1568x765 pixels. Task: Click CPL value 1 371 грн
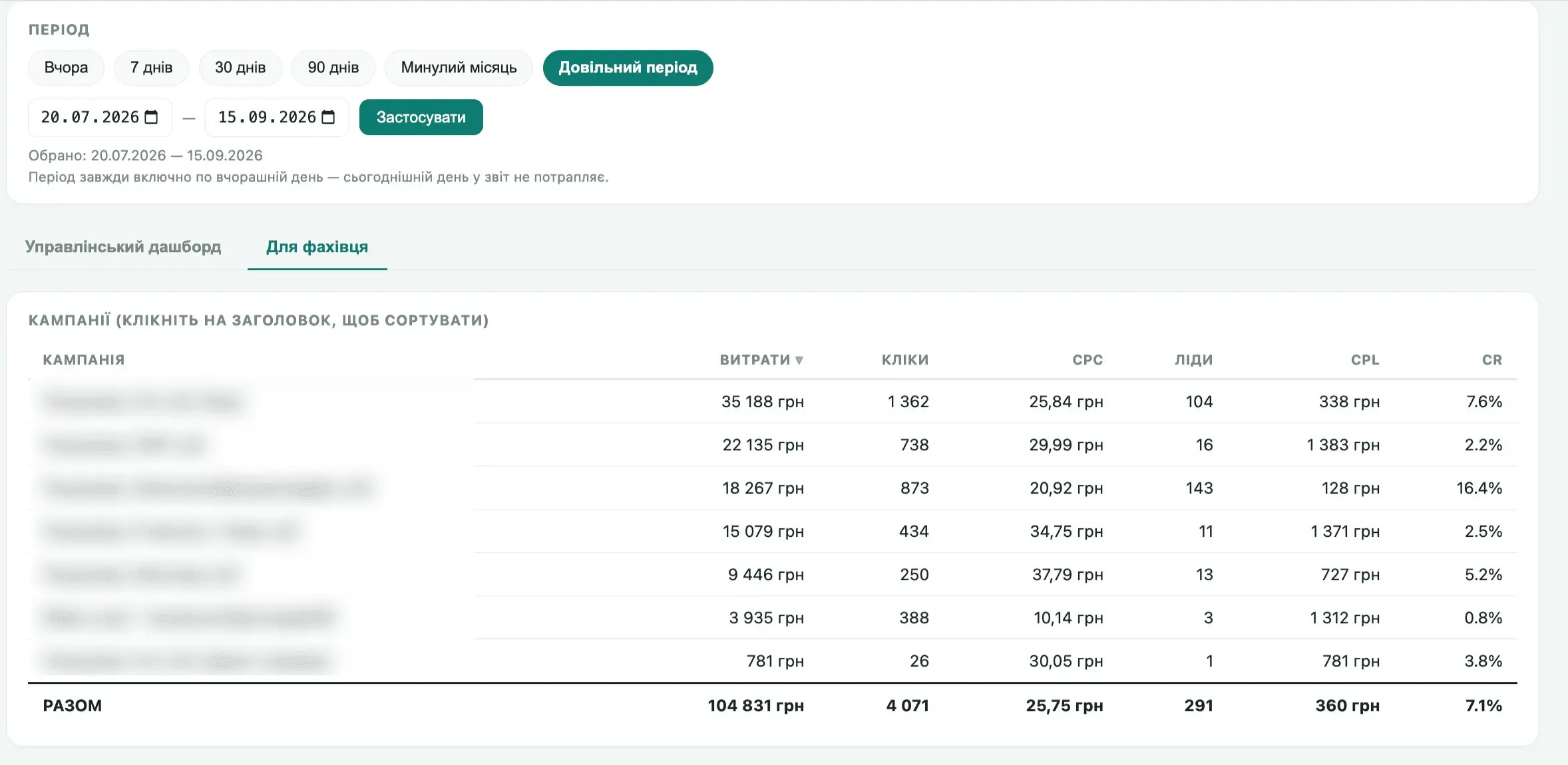(x=1345, y=532)
